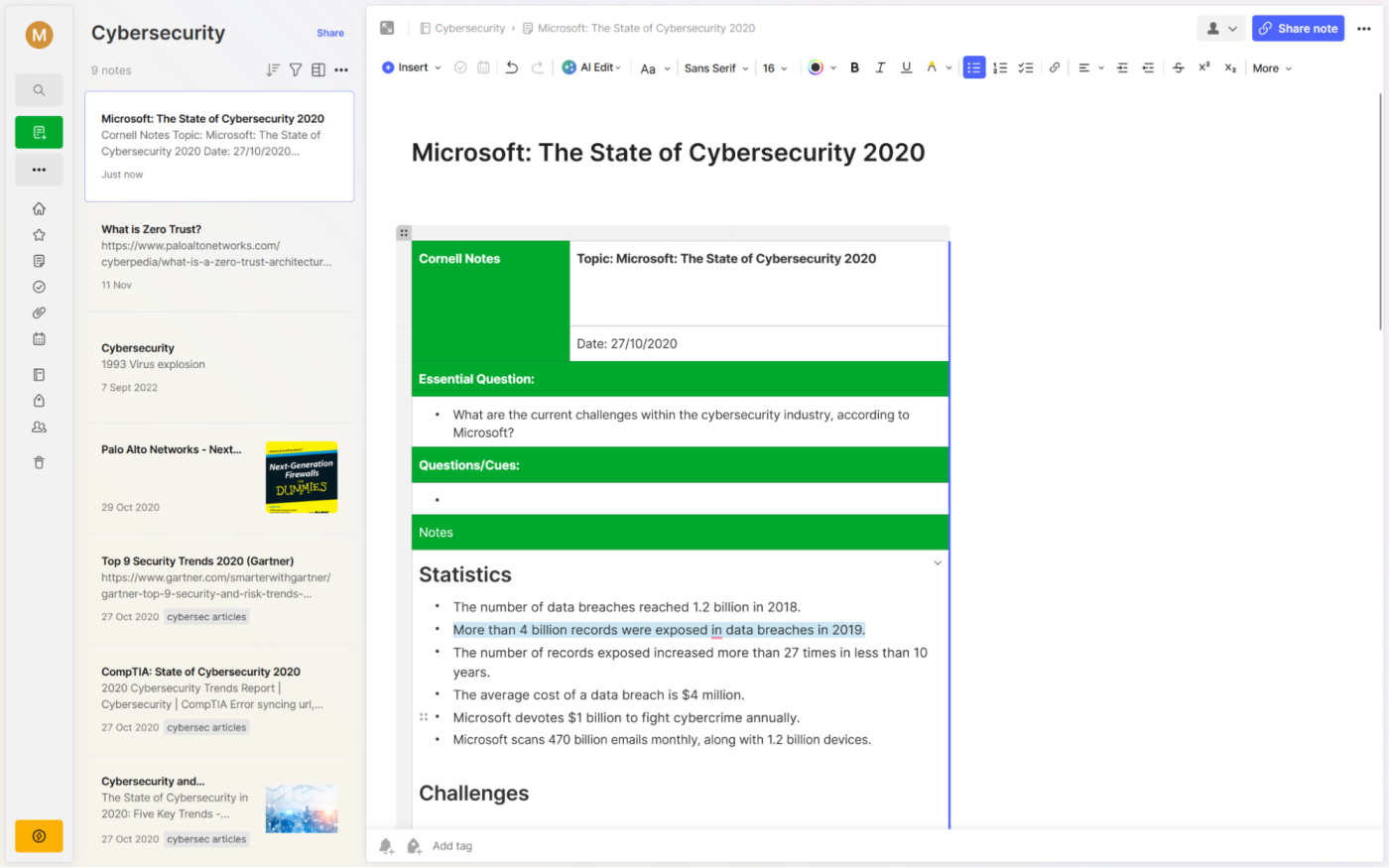1389x868 pixels.
Task: Open the Insert dropdown
Action: point(412,67)
